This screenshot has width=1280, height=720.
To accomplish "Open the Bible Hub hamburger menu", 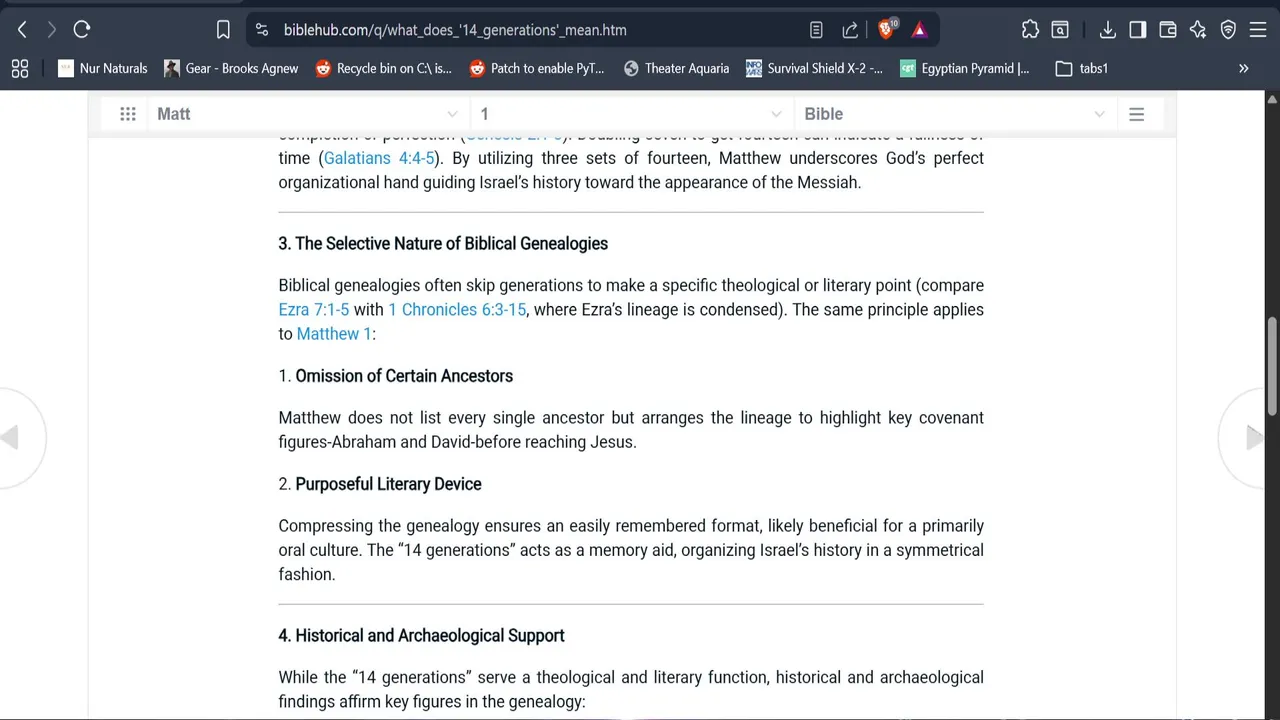I will click(1136, 114).
